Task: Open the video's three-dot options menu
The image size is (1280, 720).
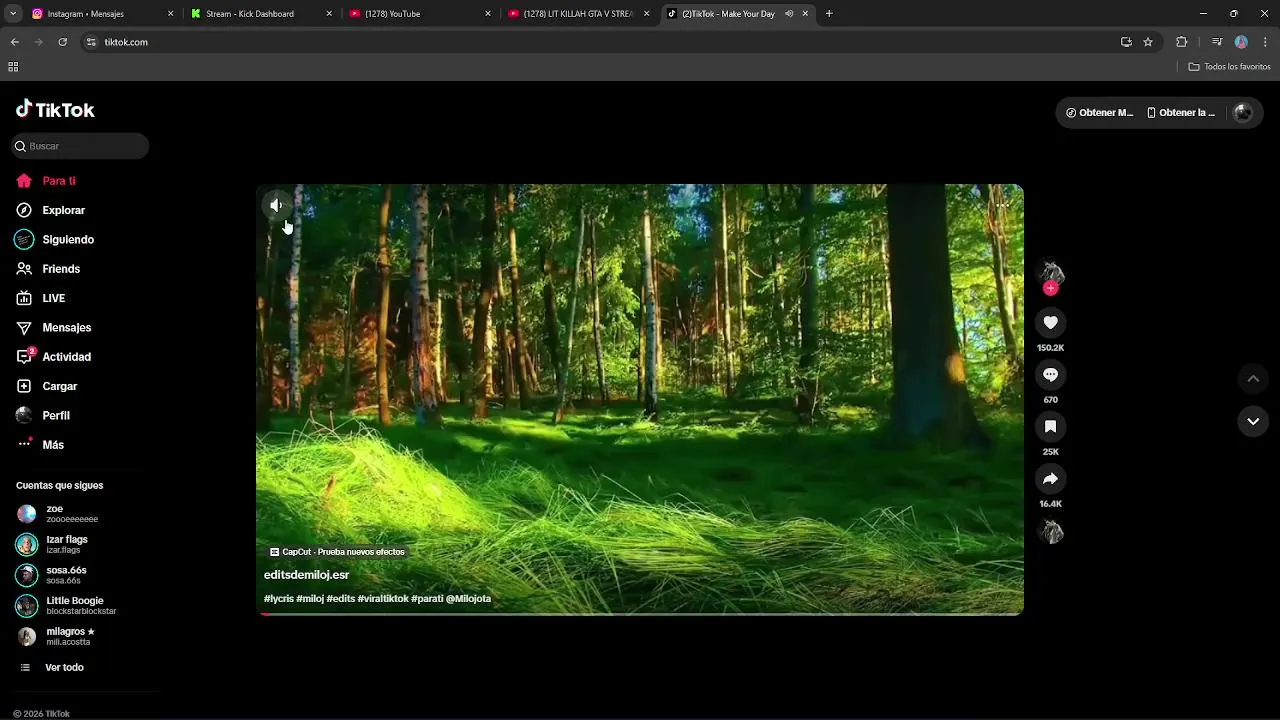Action: point(1002,204)
